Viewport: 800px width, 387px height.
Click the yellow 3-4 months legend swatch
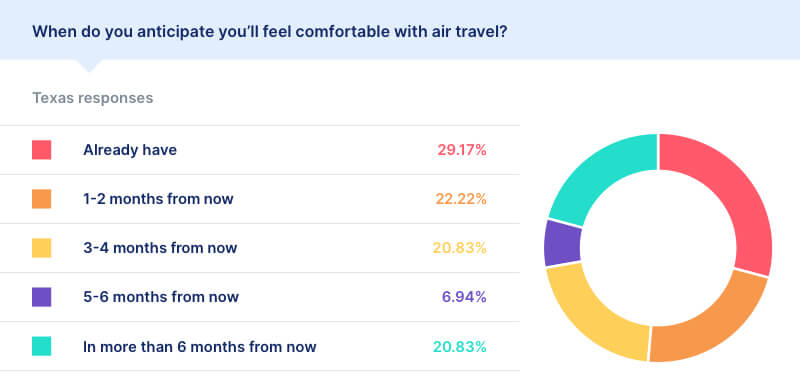pos(41,248)
